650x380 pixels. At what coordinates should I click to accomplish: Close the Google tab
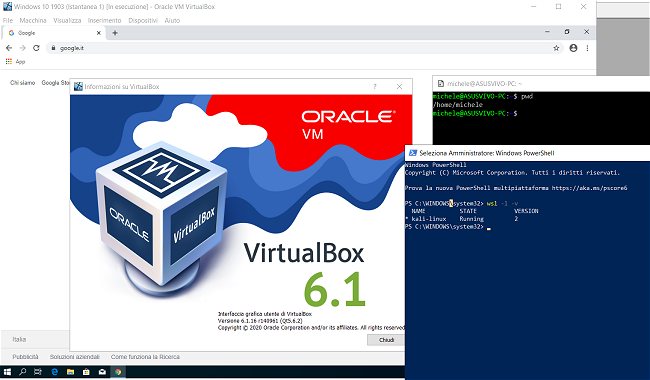click(x=99, y=33)
